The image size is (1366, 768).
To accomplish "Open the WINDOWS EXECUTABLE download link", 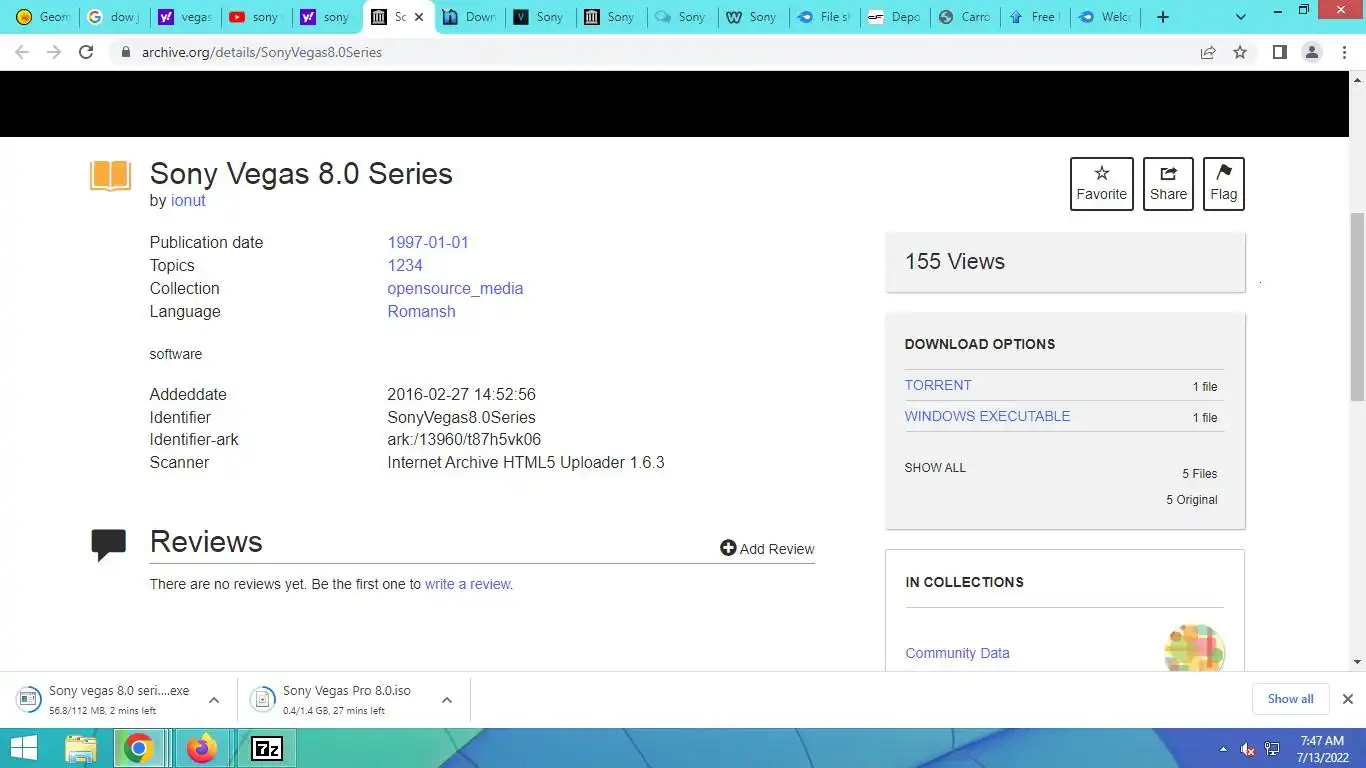I will click(x=987, y=416).
